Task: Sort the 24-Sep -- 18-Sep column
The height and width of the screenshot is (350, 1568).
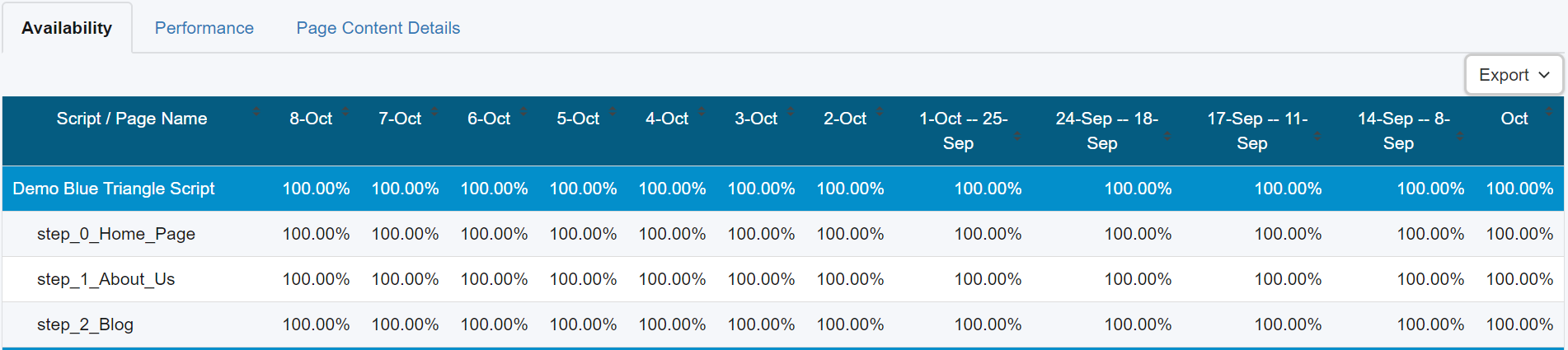Action: pos(1167,136)
